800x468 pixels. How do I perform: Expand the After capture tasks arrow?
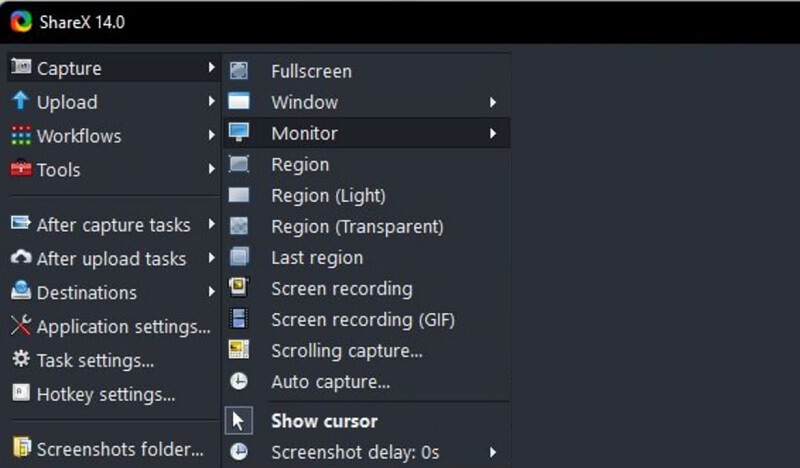point(211,224)
